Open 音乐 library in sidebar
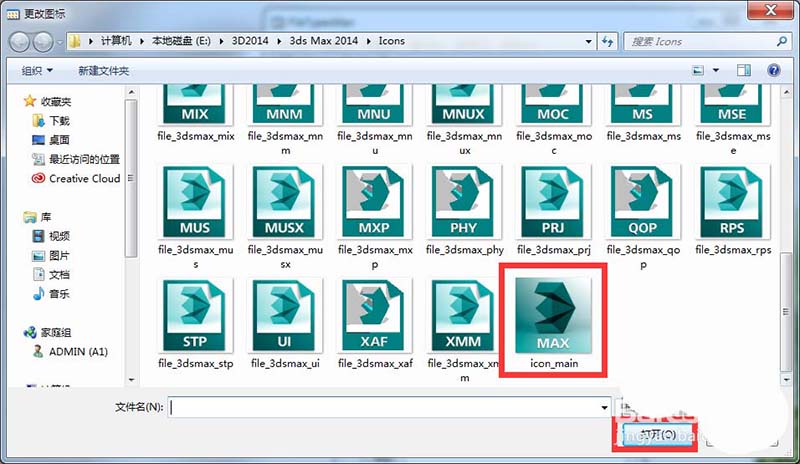800x464 pixels. (x=51, y=294)
